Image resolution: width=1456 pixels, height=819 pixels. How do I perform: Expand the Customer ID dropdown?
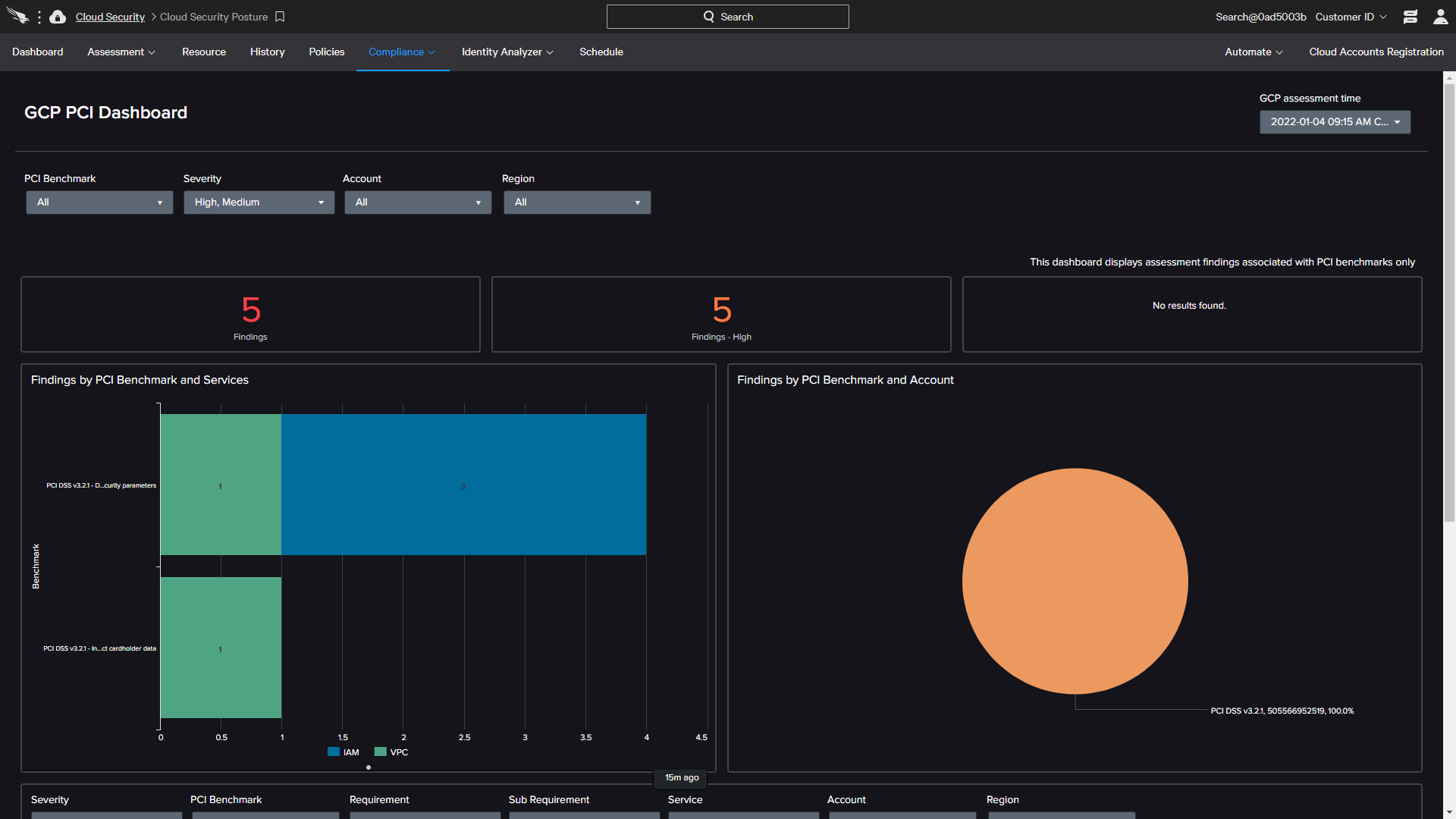[1351, 17]
